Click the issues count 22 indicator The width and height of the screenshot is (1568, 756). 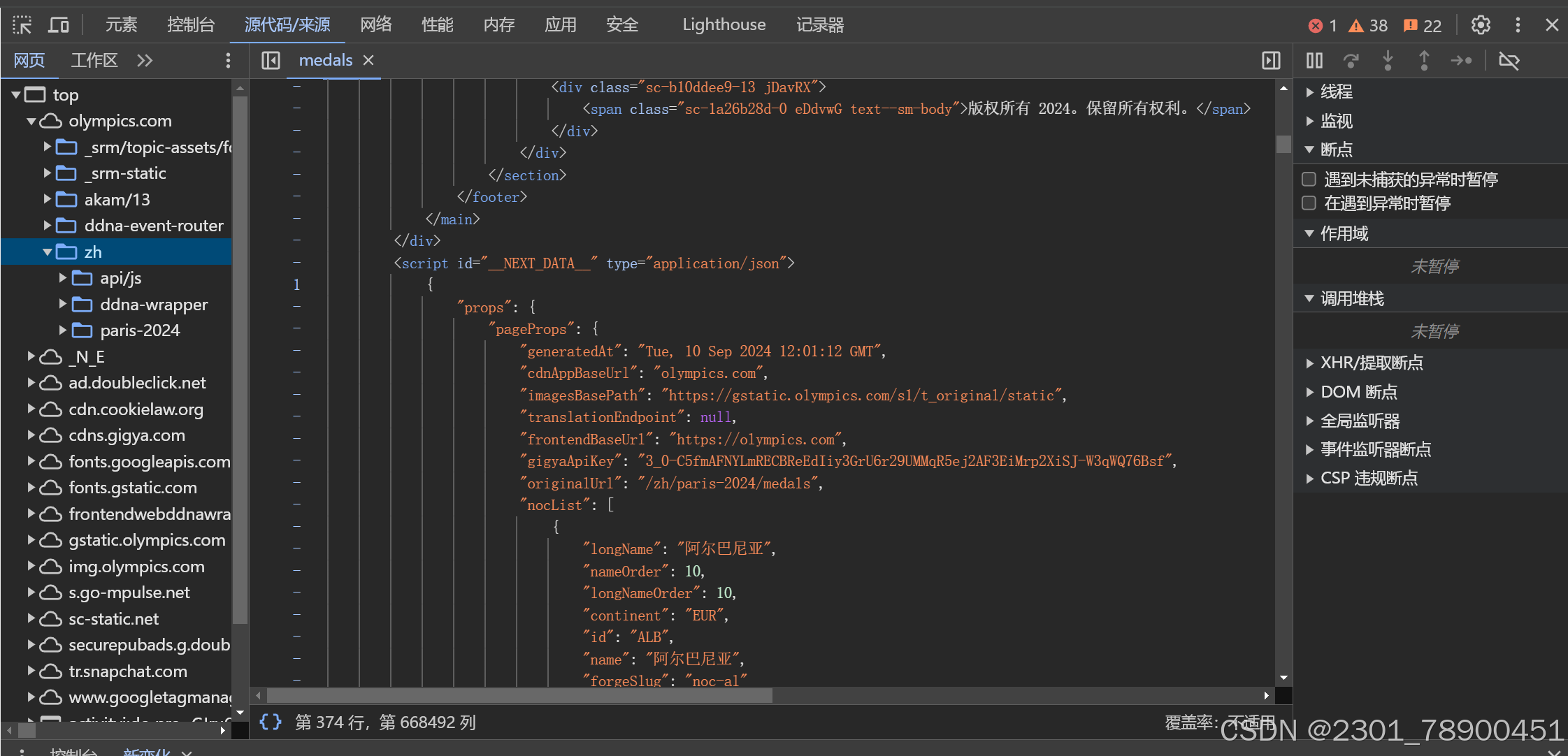[1423, 26]
